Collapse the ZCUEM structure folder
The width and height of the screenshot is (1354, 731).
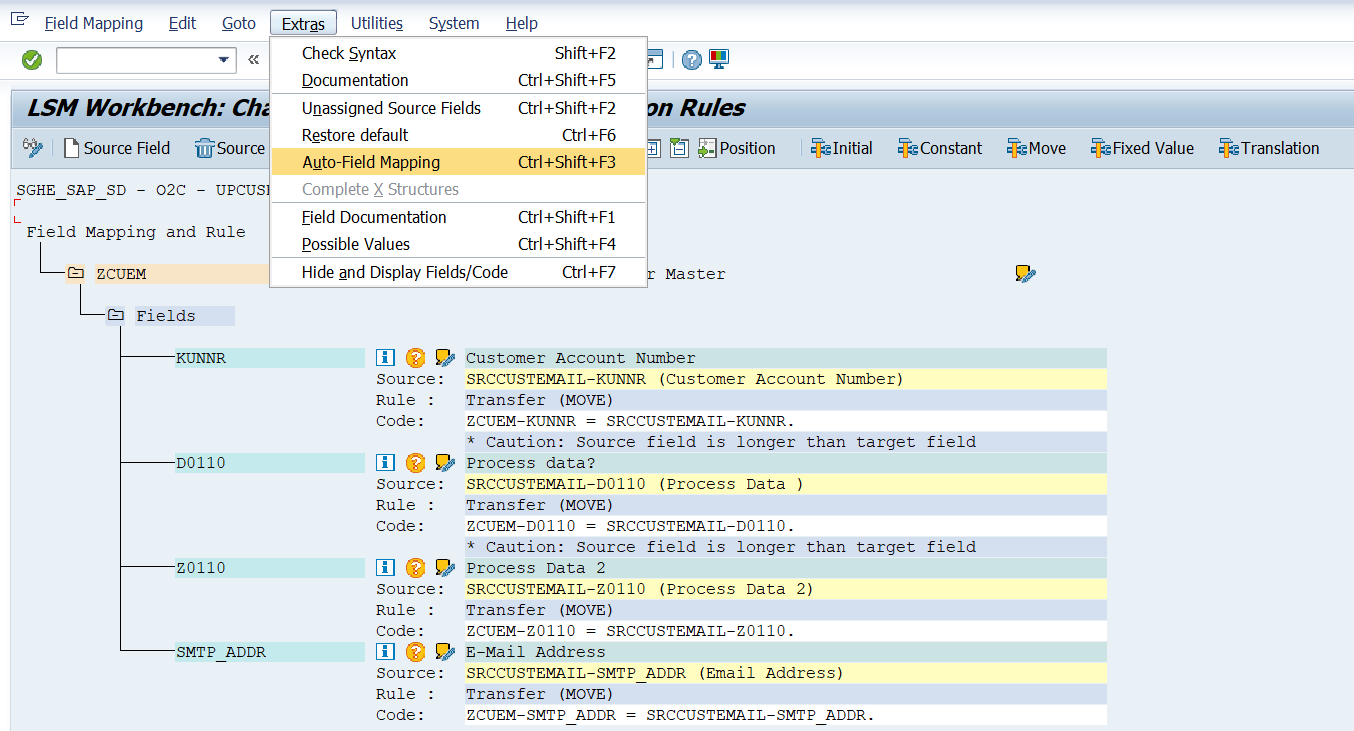point(76,274)
